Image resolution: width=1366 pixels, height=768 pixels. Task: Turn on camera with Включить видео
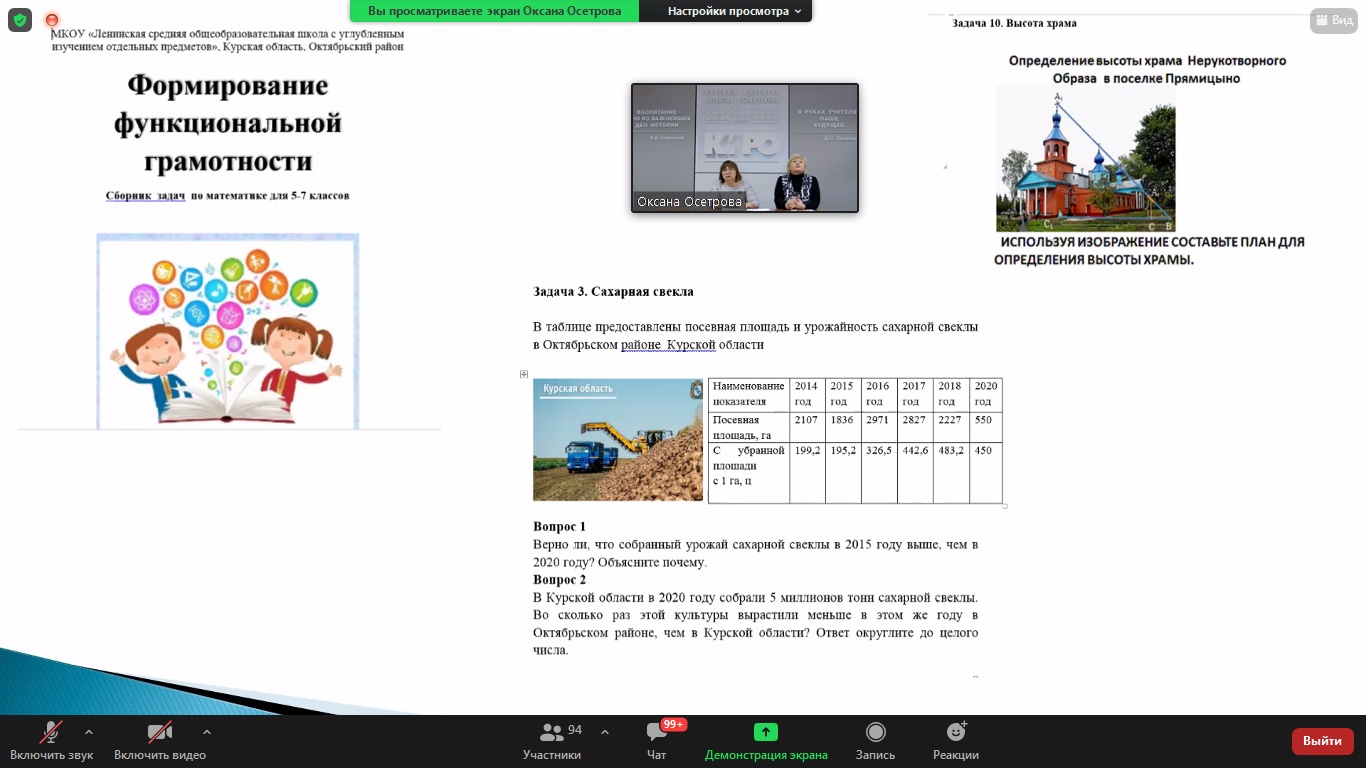(160, 742)
